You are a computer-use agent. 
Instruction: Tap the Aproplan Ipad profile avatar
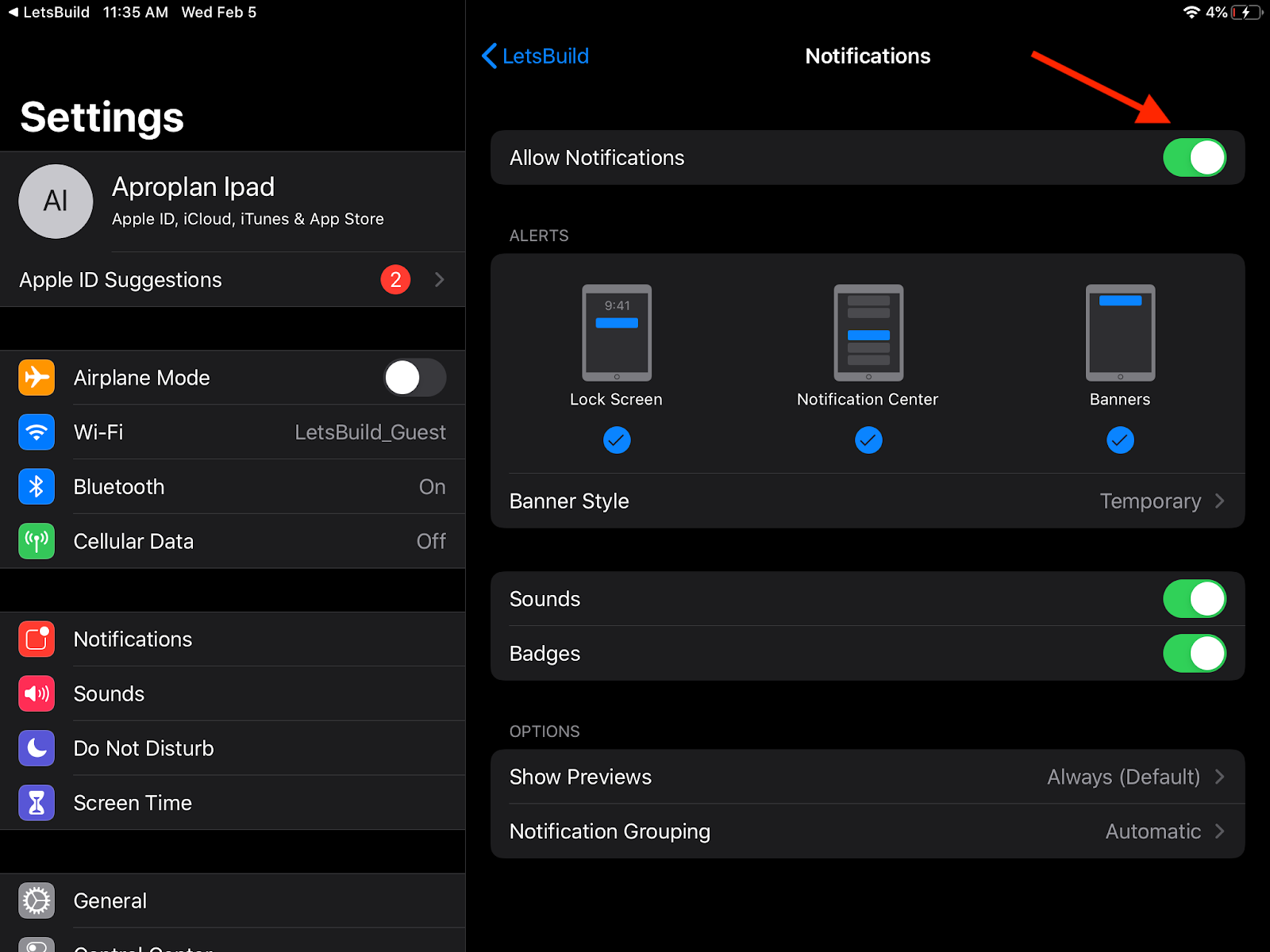(x=56, y=202)
